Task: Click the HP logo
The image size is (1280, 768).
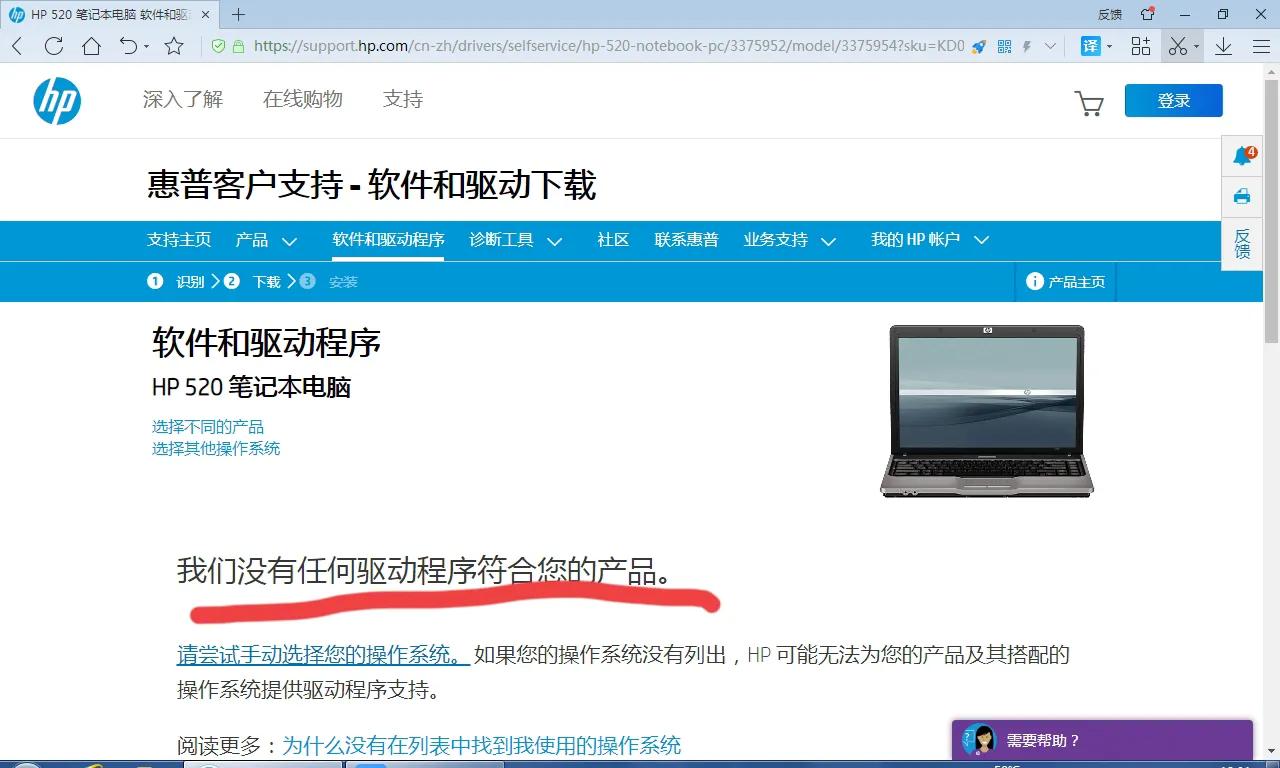Action: [57, 100]
